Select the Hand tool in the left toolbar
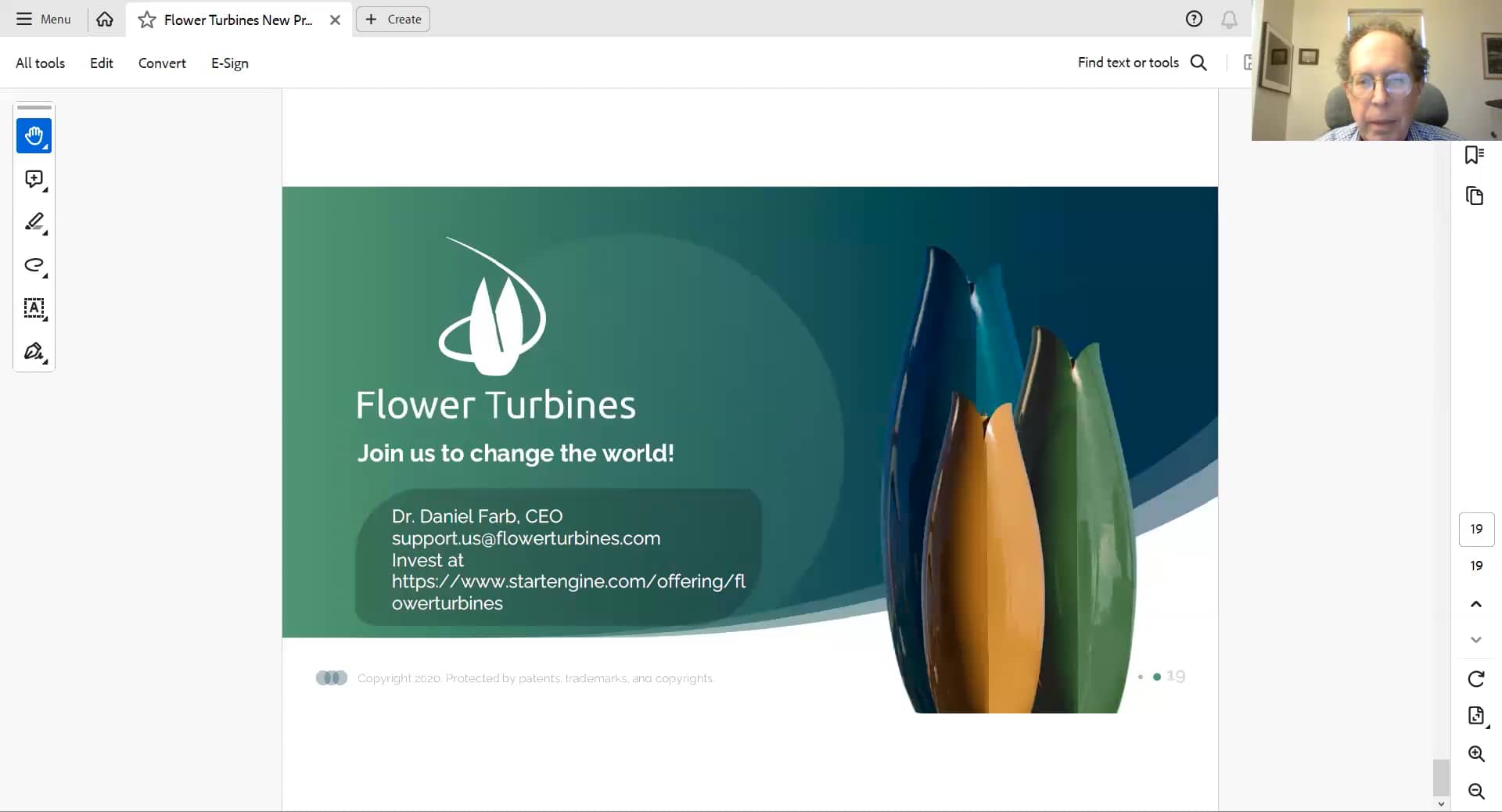Image resolution: width=1502 pixels, height=812 pixels. tap(34, 135)
